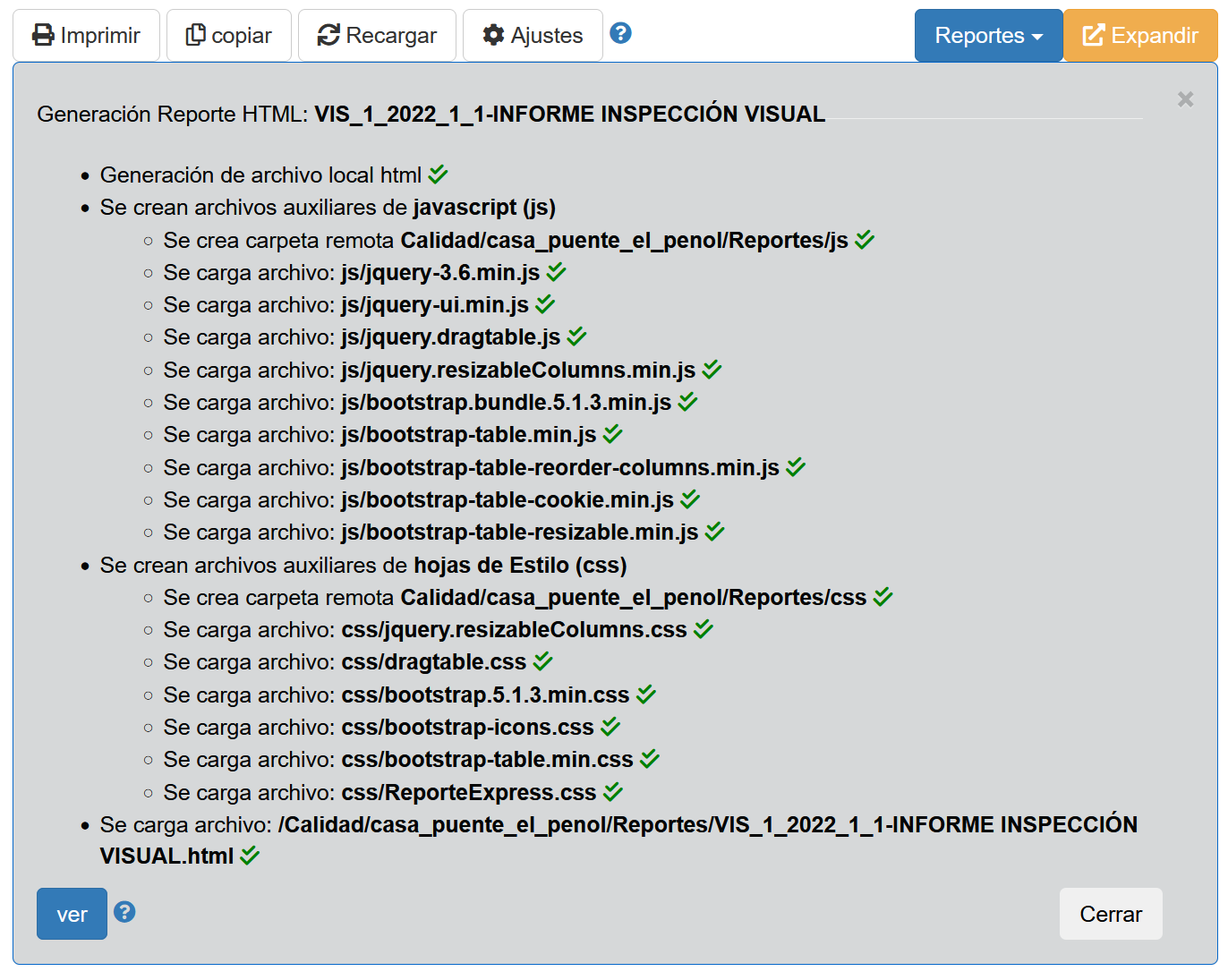Image resolution: width=1228 pixels, height=980 pixels.
Task: Dismiss the panel with the X icon
Action: coord(1185,99)
